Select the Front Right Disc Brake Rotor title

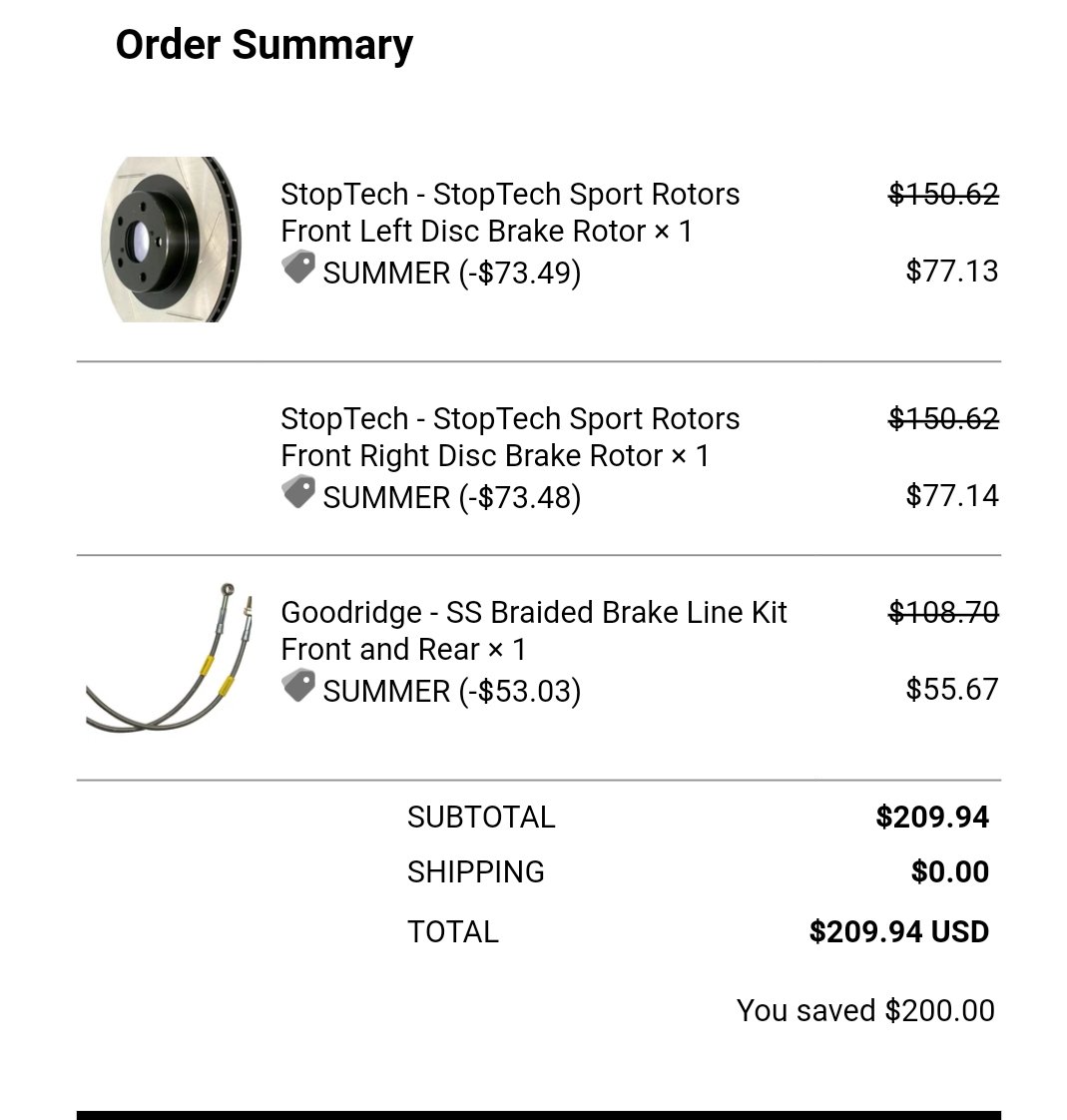coord(510,436)
